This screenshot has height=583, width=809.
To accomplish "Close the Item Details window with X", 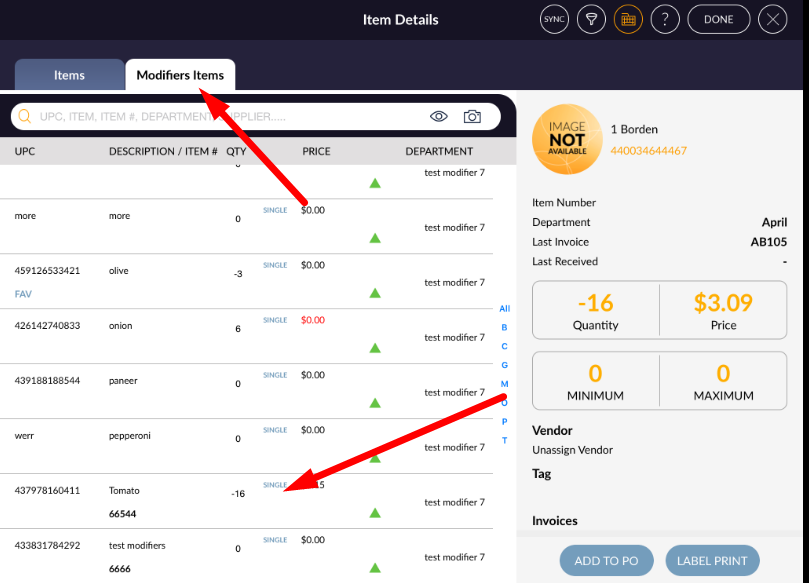I will (772, 19).
